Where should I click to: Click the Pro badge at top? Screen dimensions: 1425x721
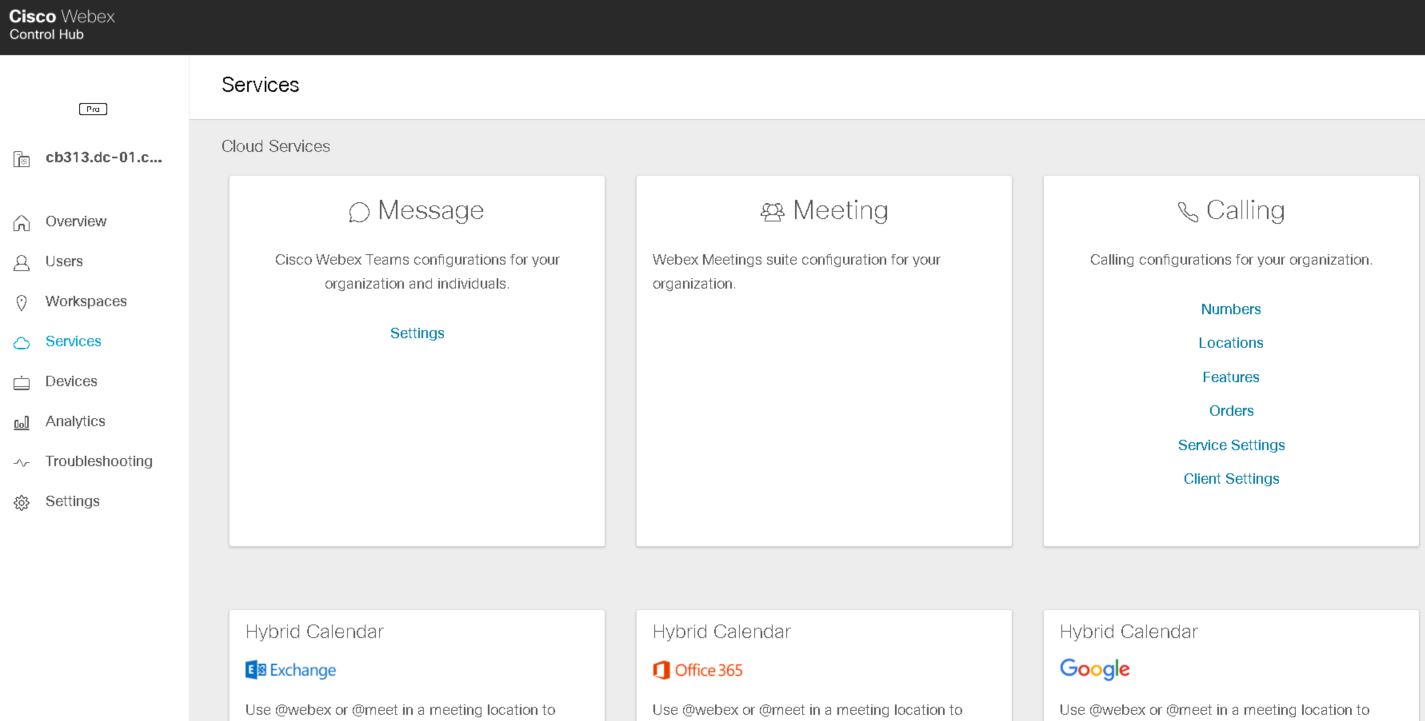(x=94, y=108)
